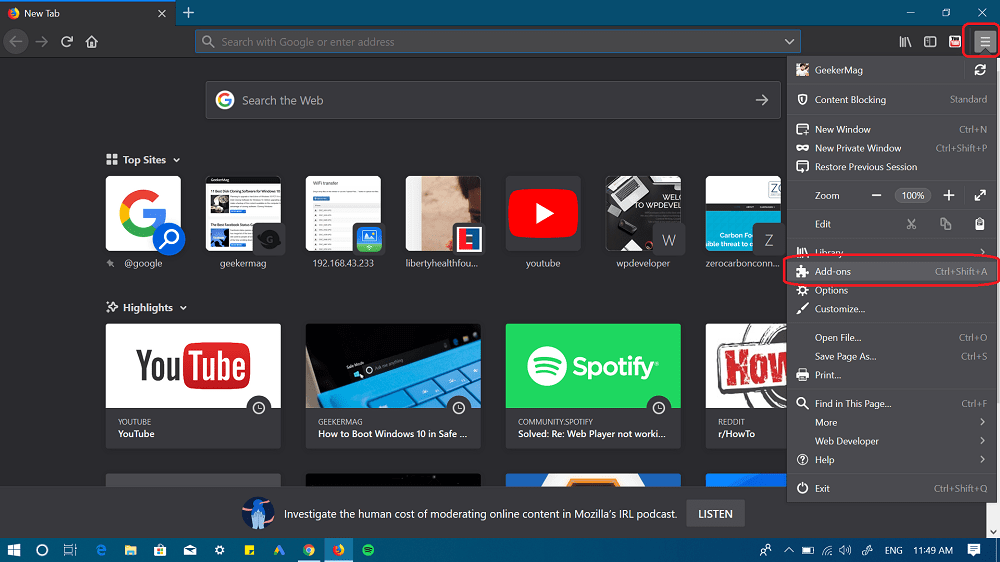Open Action Center notifications icon
The height and width of the screenshot is (562, 1000).
(974, 550)
